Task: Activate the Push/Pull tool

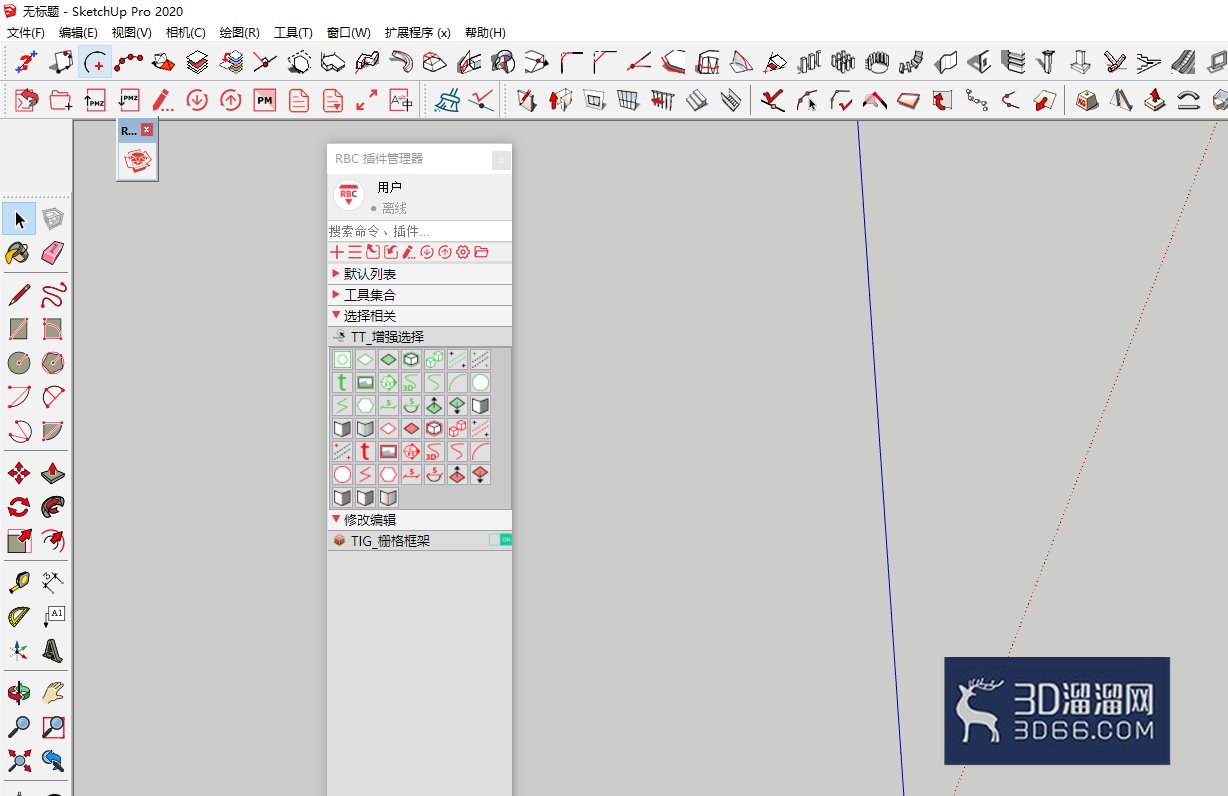Action: tap(53, 473)
